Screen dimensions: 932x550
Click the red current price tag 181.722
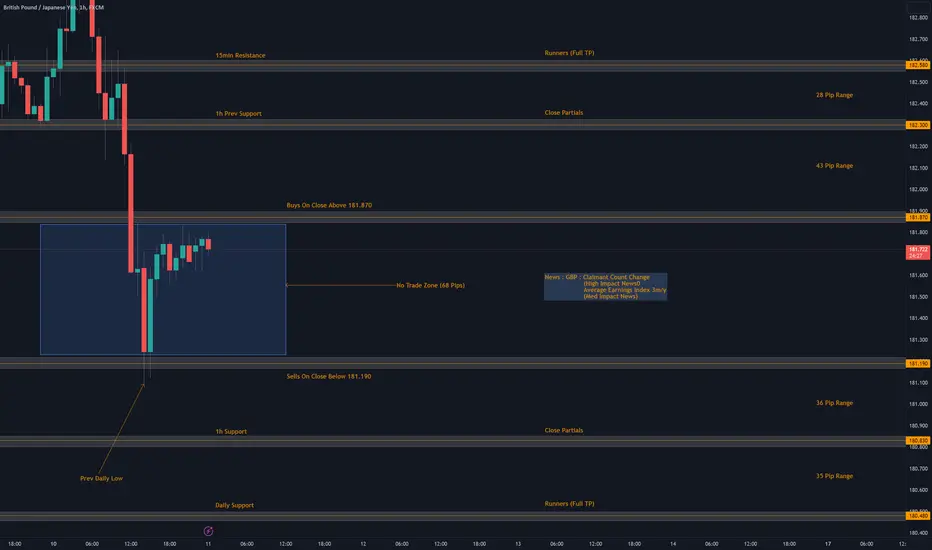coord(918,252)
